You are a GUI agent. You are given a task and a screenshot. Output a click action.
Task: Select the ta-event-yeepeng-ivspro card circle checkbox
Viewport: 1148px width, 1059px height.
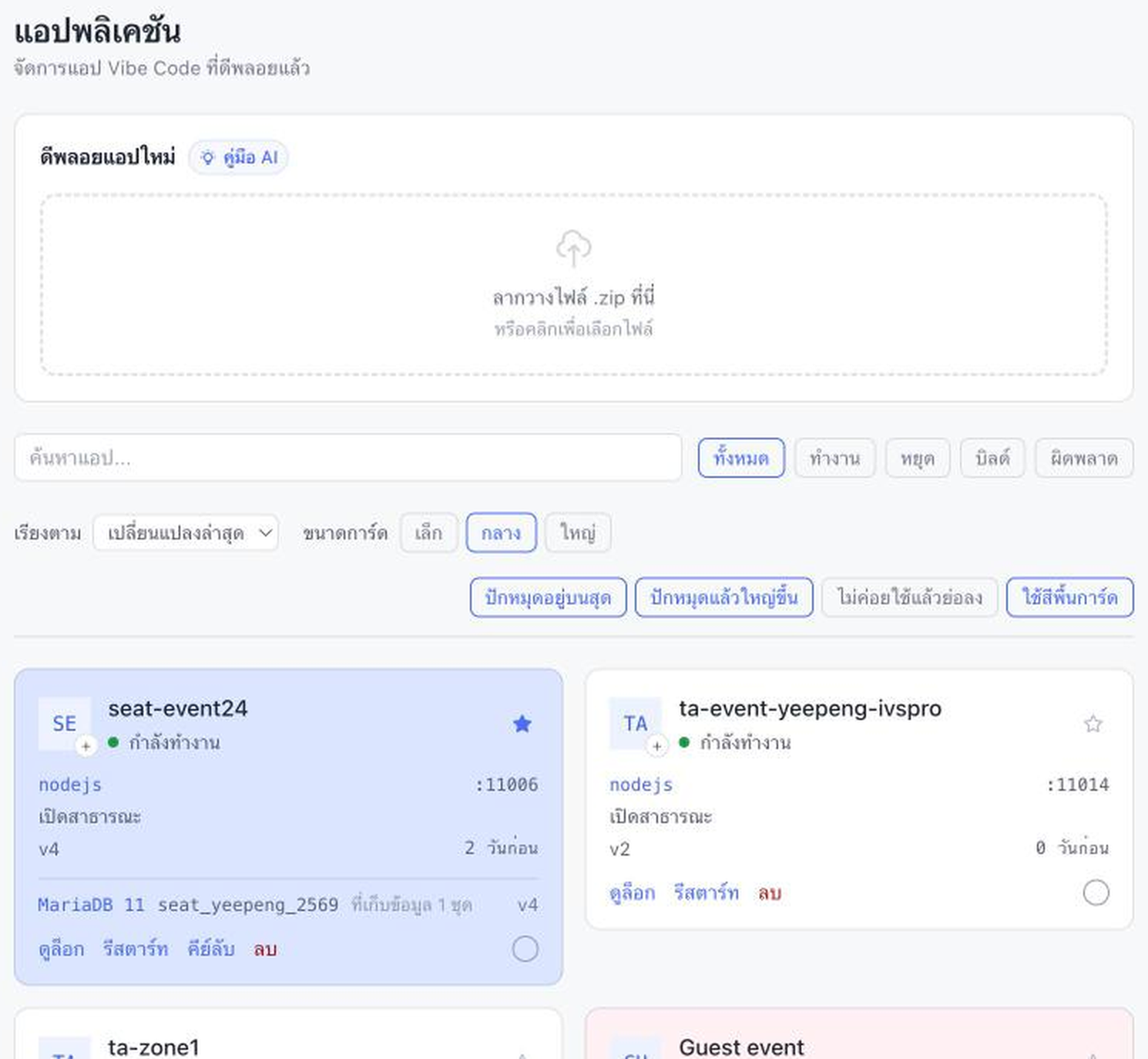point(1096,893)
